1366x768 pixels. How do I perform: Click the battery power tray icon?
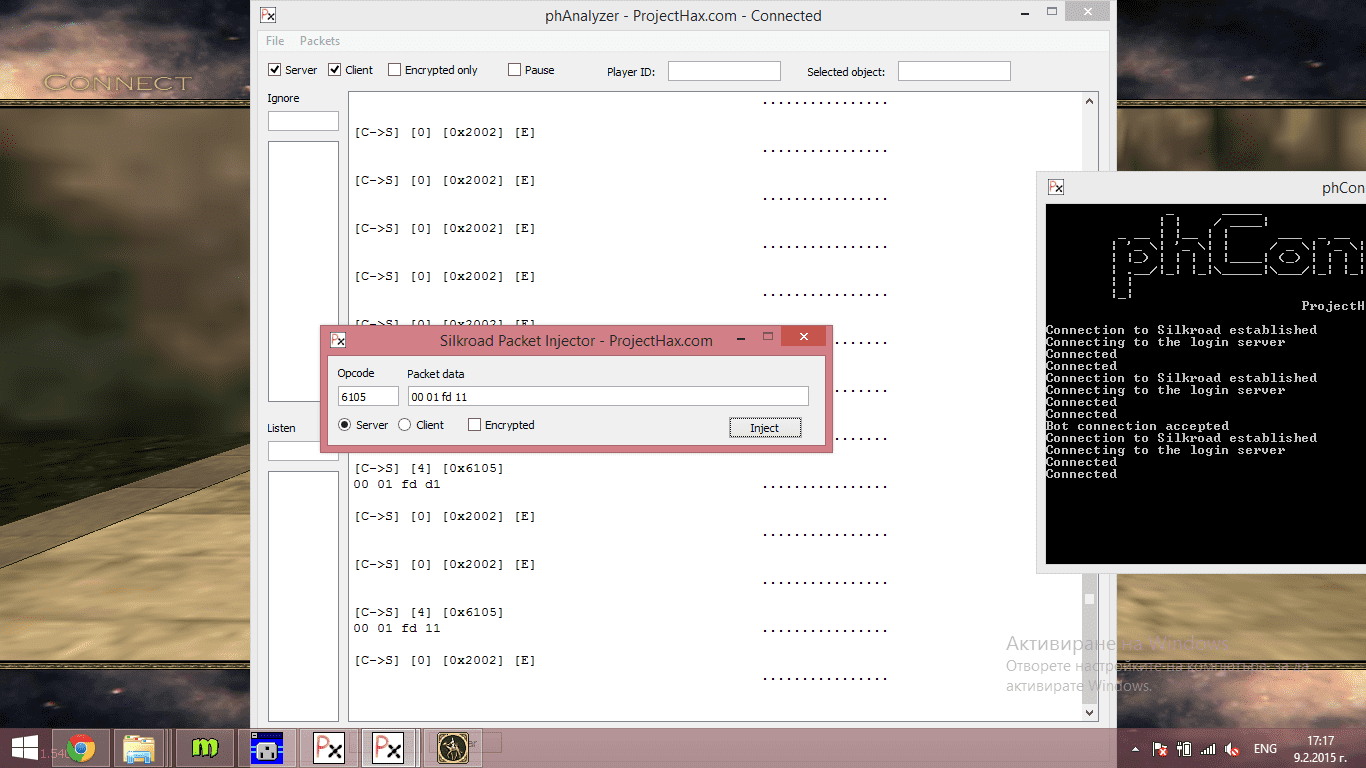point(1184,749)
